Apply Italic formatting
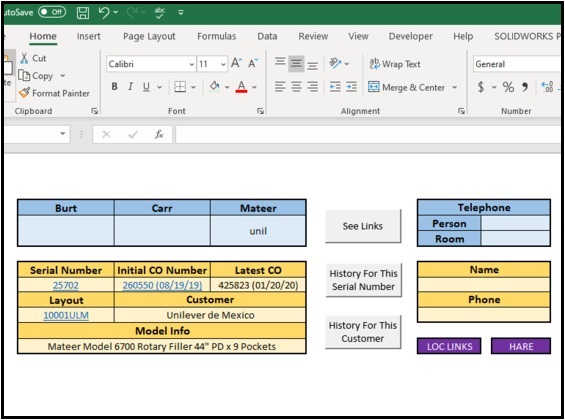Viewport: 565px width, 420px height. [130, 86]
